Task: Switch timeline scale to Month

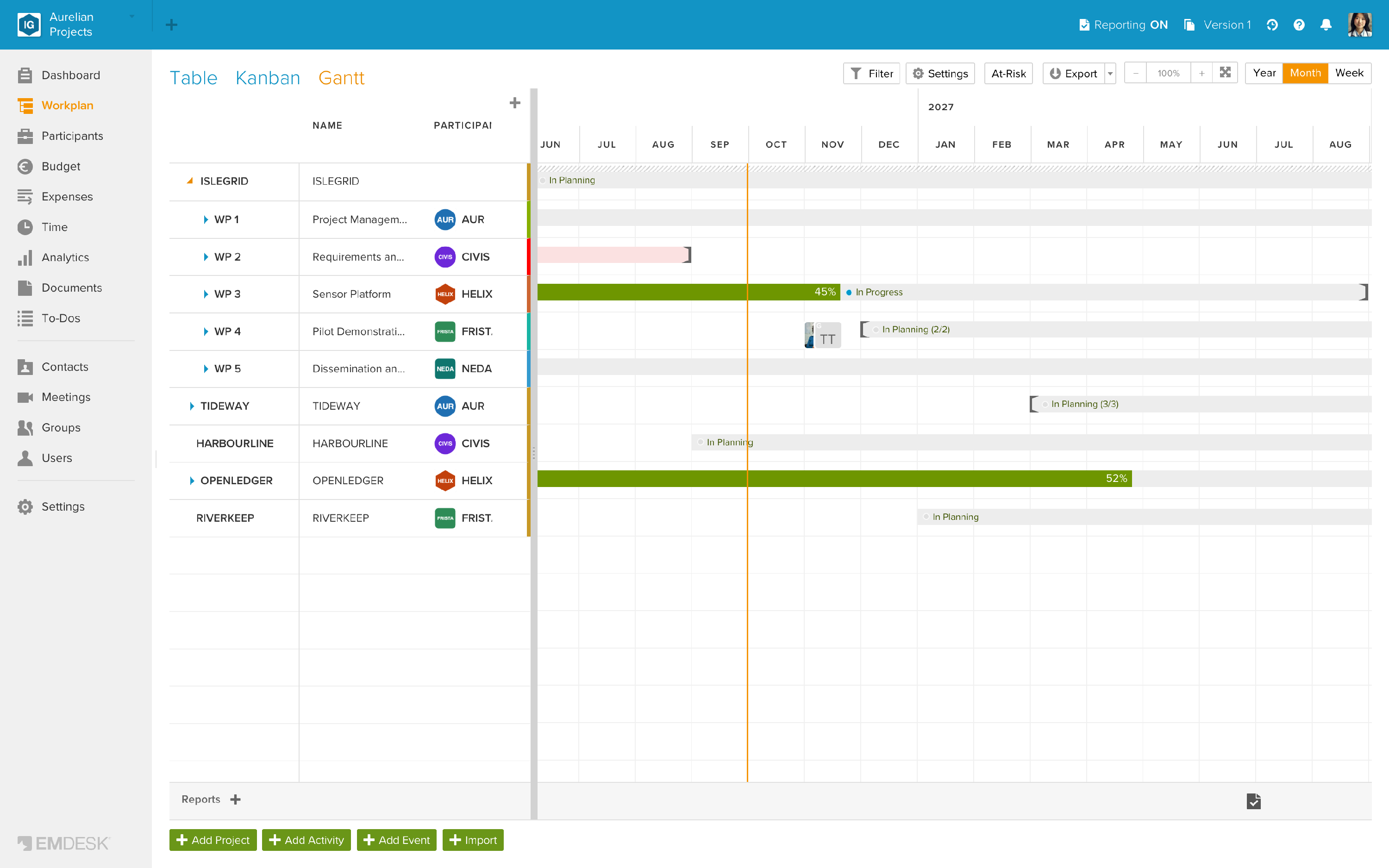Action: coord(1305,73)
